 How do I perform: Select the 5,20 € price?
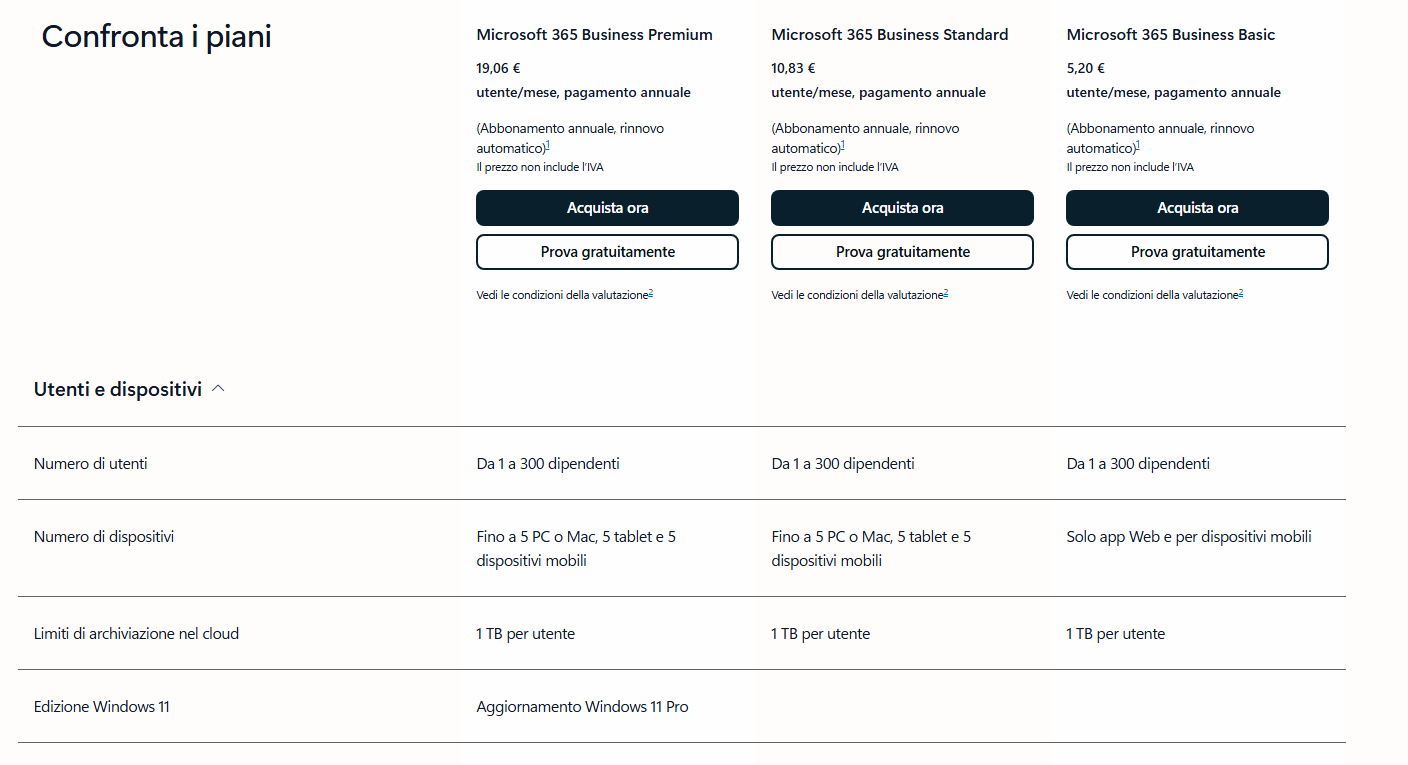click(x=1085, y=69)
